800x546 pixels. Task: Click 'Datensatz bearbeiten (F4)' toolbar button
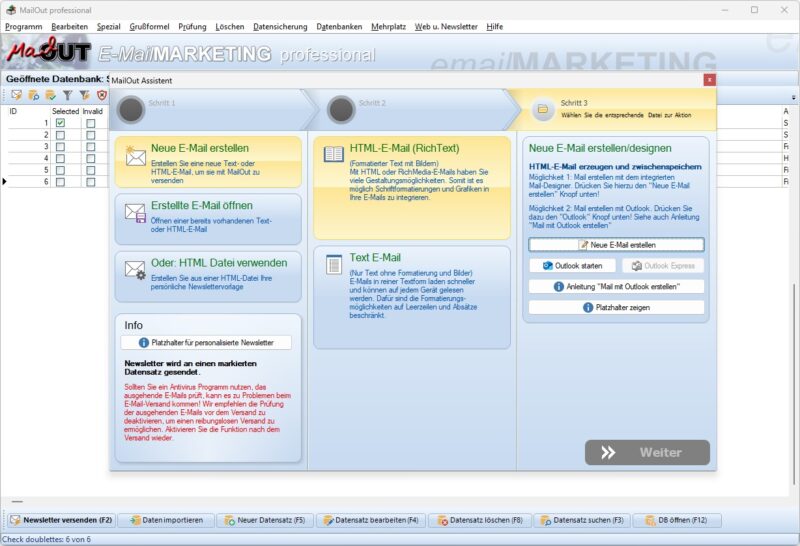point(371,520)
